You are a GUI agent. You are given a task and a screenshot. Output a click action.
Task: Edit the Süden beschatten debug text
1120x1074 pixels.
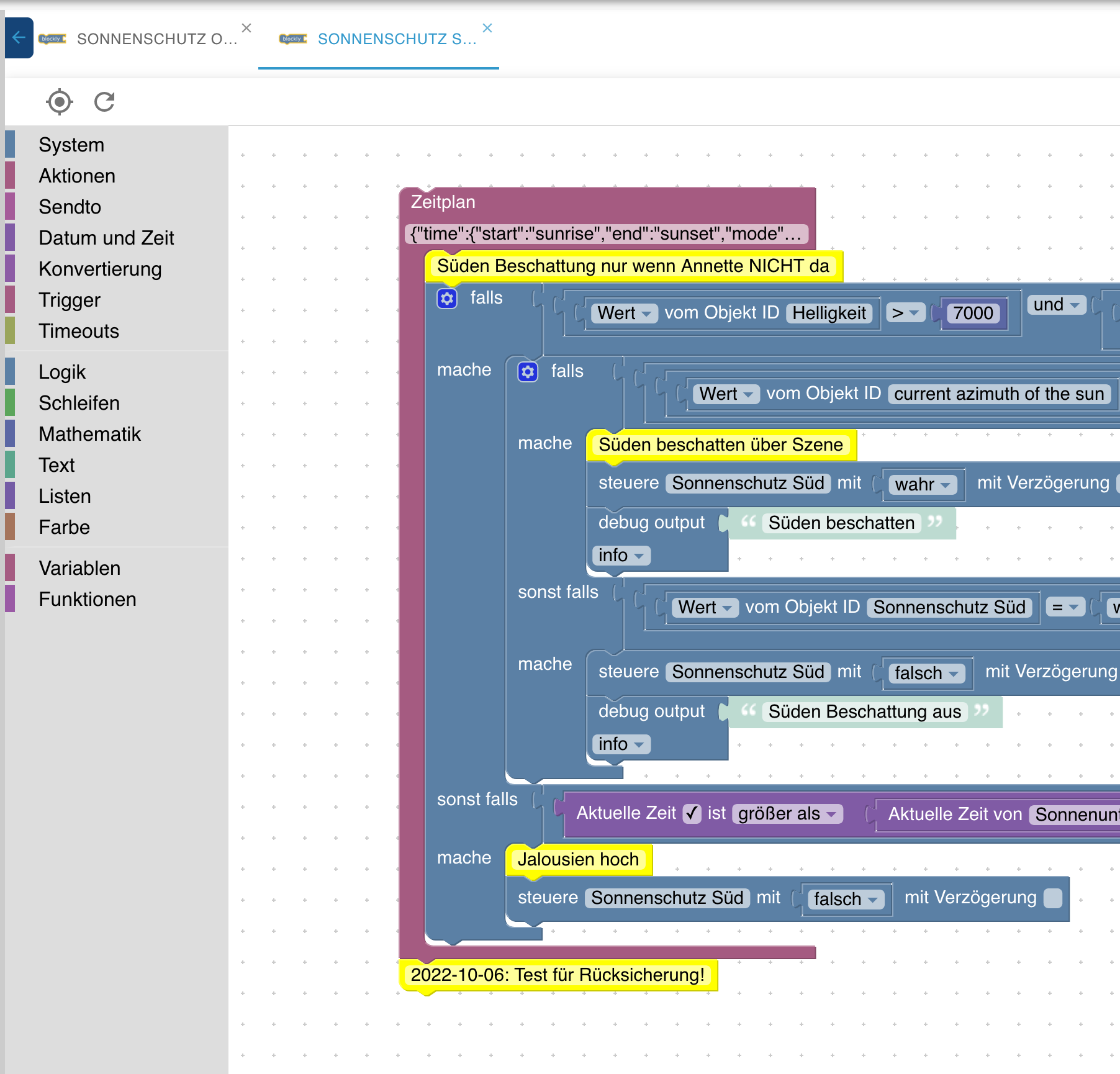point(841,523)
